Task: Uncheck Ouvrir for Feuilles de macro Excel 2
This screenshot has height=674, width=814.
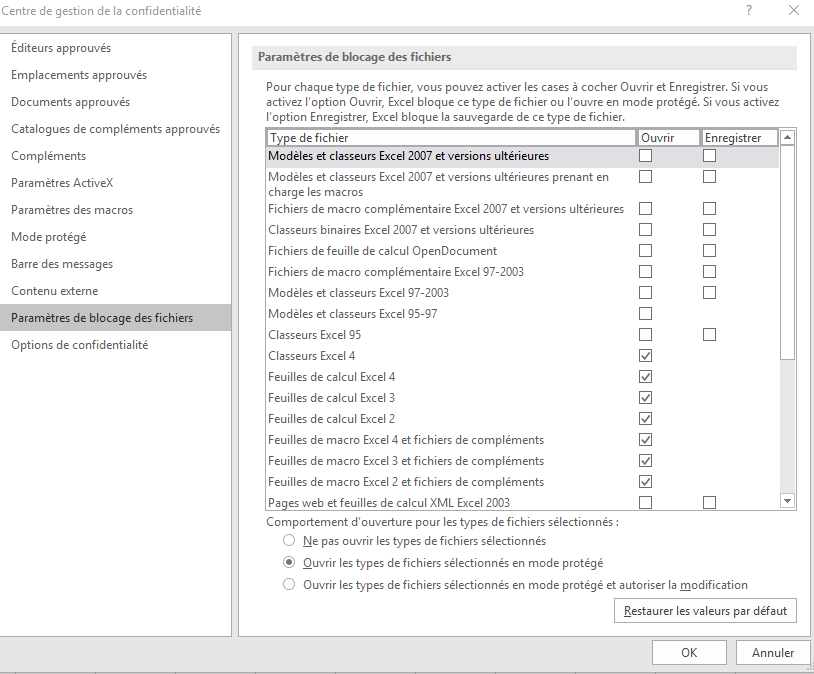Action: point(645,482)
